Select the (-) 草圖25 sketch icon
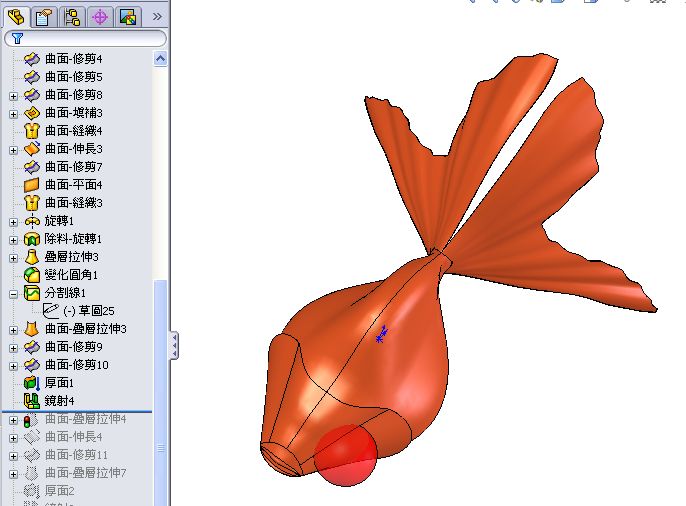 tap(51, 311)
